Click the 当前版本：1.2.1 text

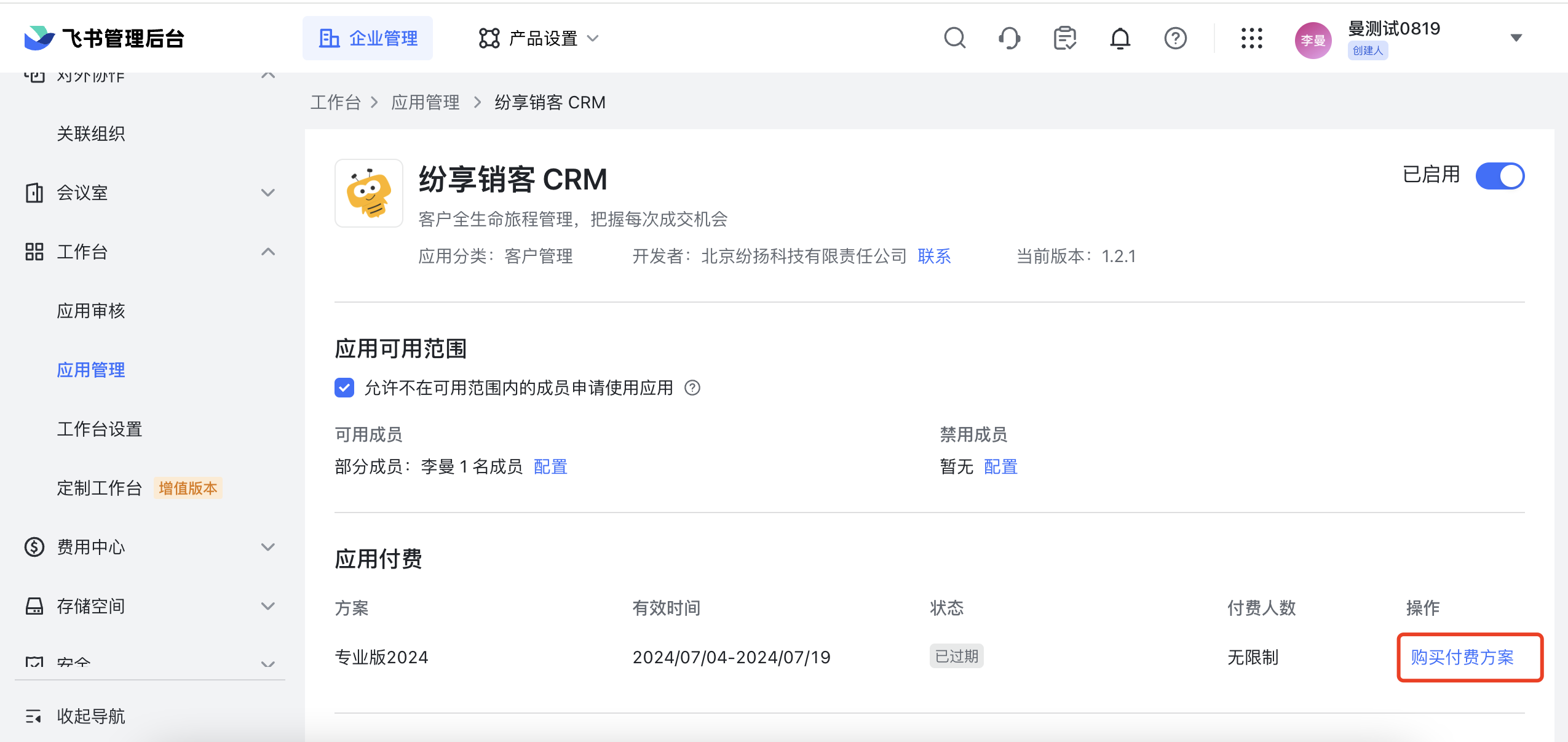tap(1075, 256)
